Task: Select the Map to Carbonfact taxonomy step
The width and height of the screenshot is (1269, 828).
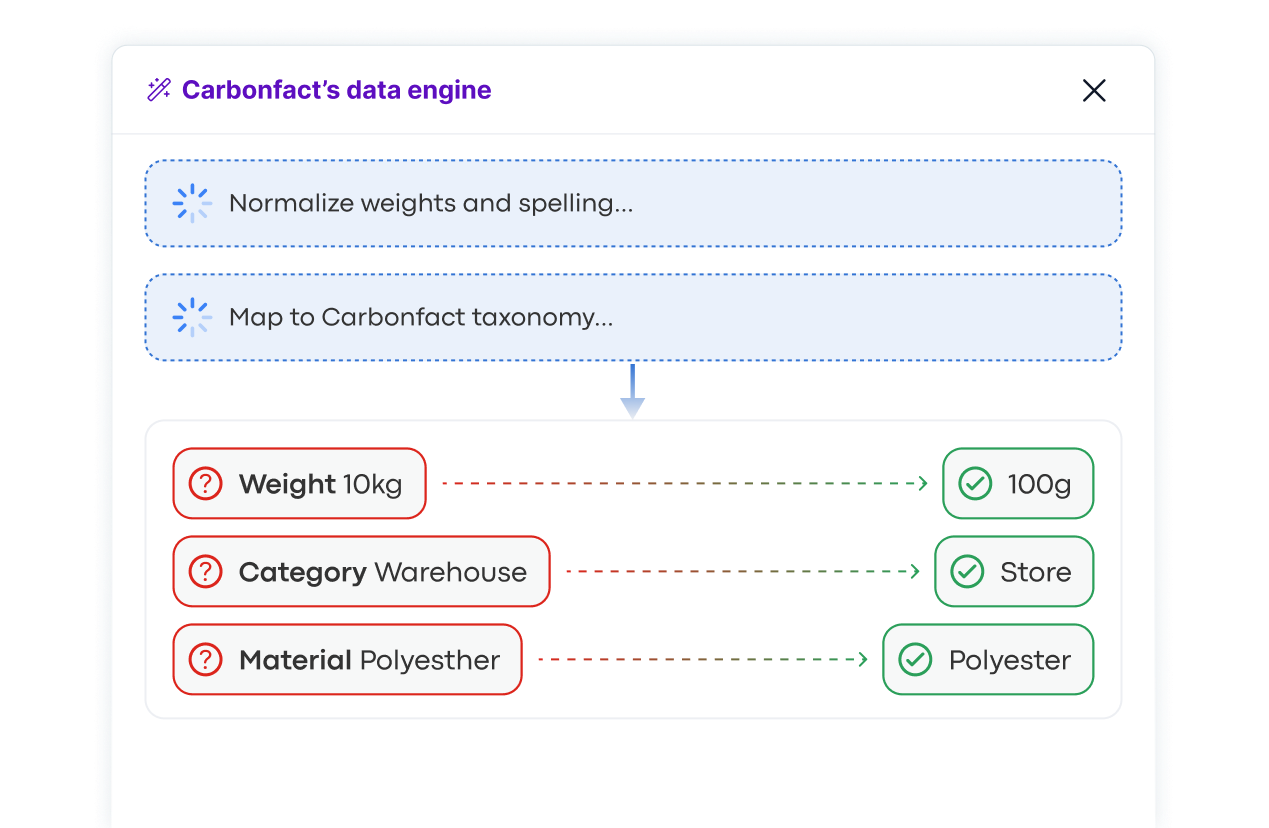Action: click(x=632, y=317)
